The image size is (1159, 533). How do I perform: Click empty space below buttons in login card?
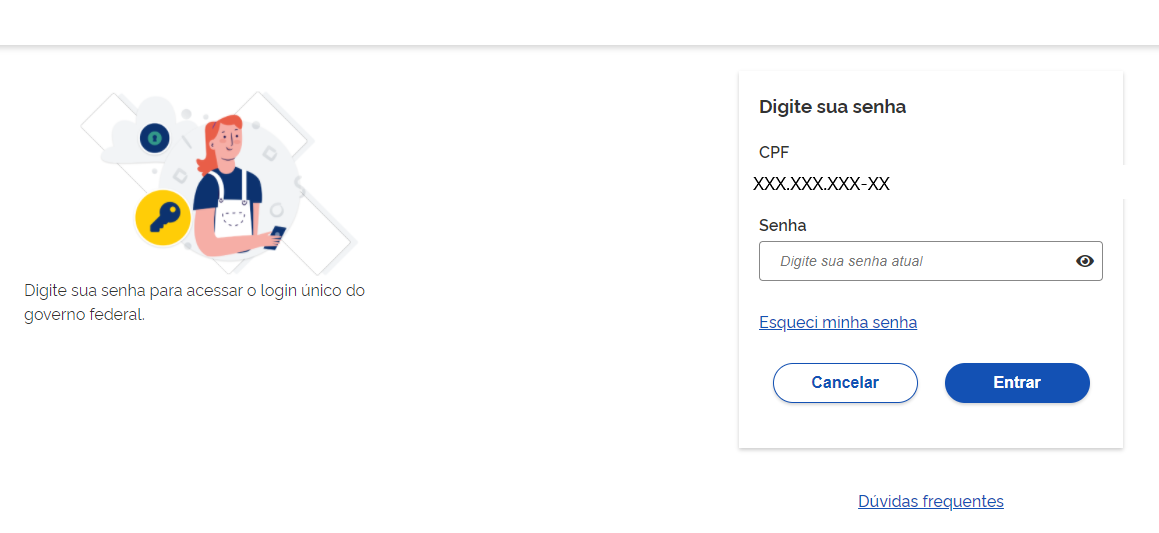(x=931, y=425)
